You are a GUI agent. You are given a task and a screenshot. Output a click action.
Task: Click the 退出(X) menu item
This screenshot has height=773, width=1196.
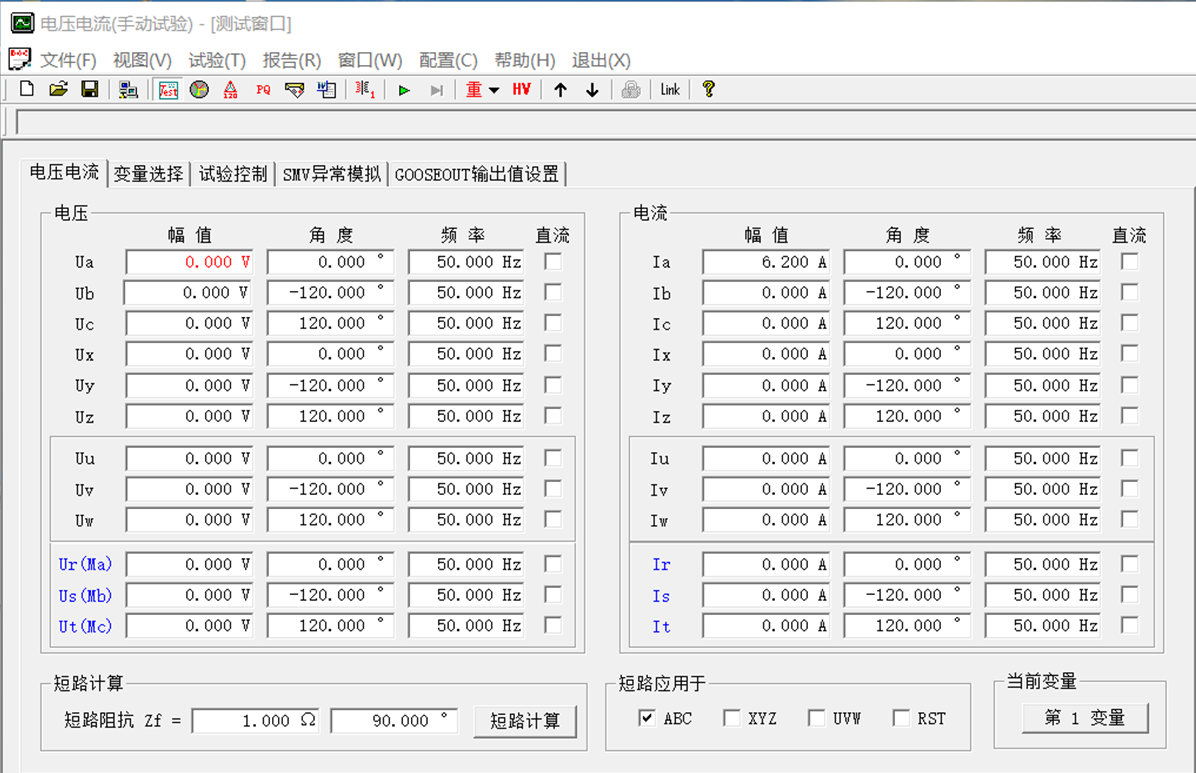pos(601,60)
